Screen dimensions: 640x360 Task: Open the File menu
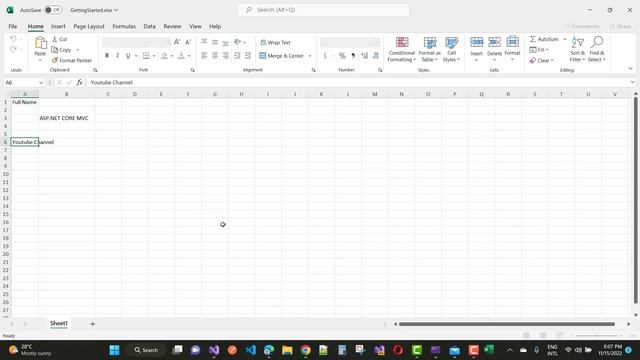tap(13, 27)
